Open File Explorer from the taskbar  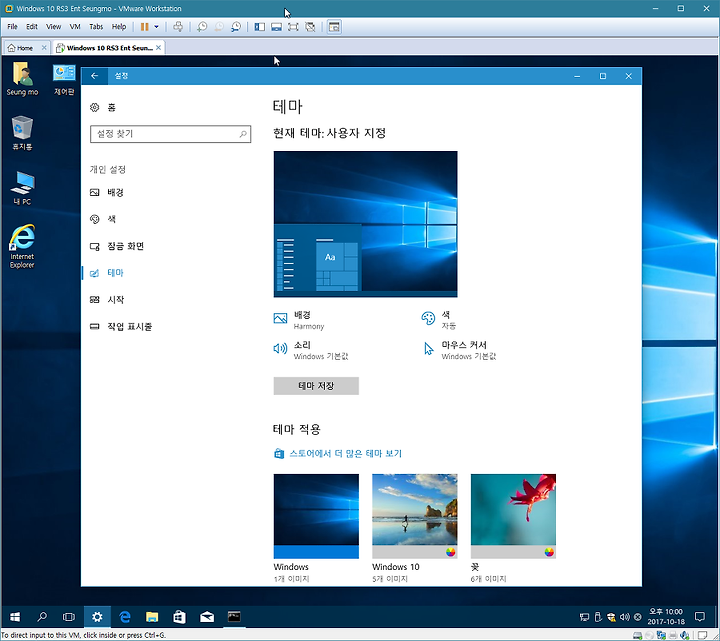(152, 617)
